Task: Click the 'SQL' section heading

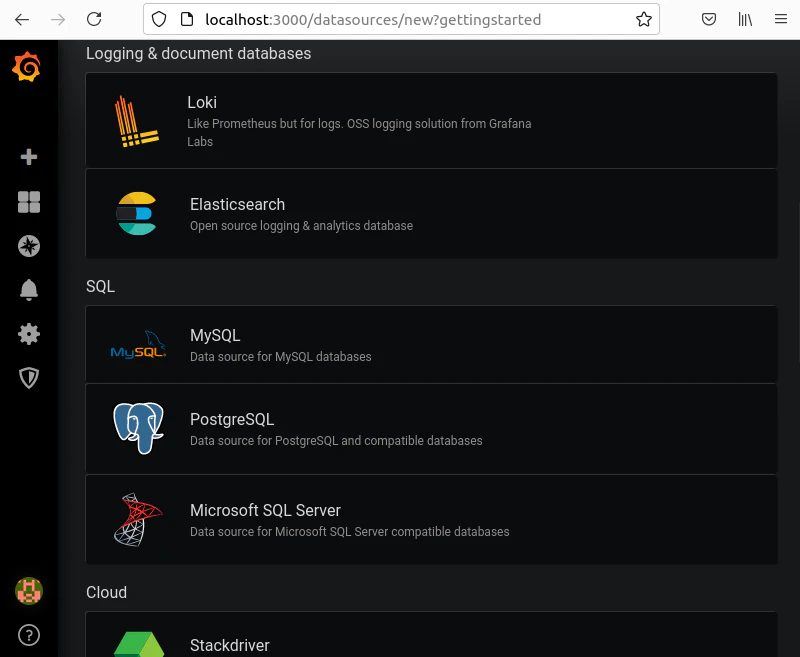Action: [101, 287]
